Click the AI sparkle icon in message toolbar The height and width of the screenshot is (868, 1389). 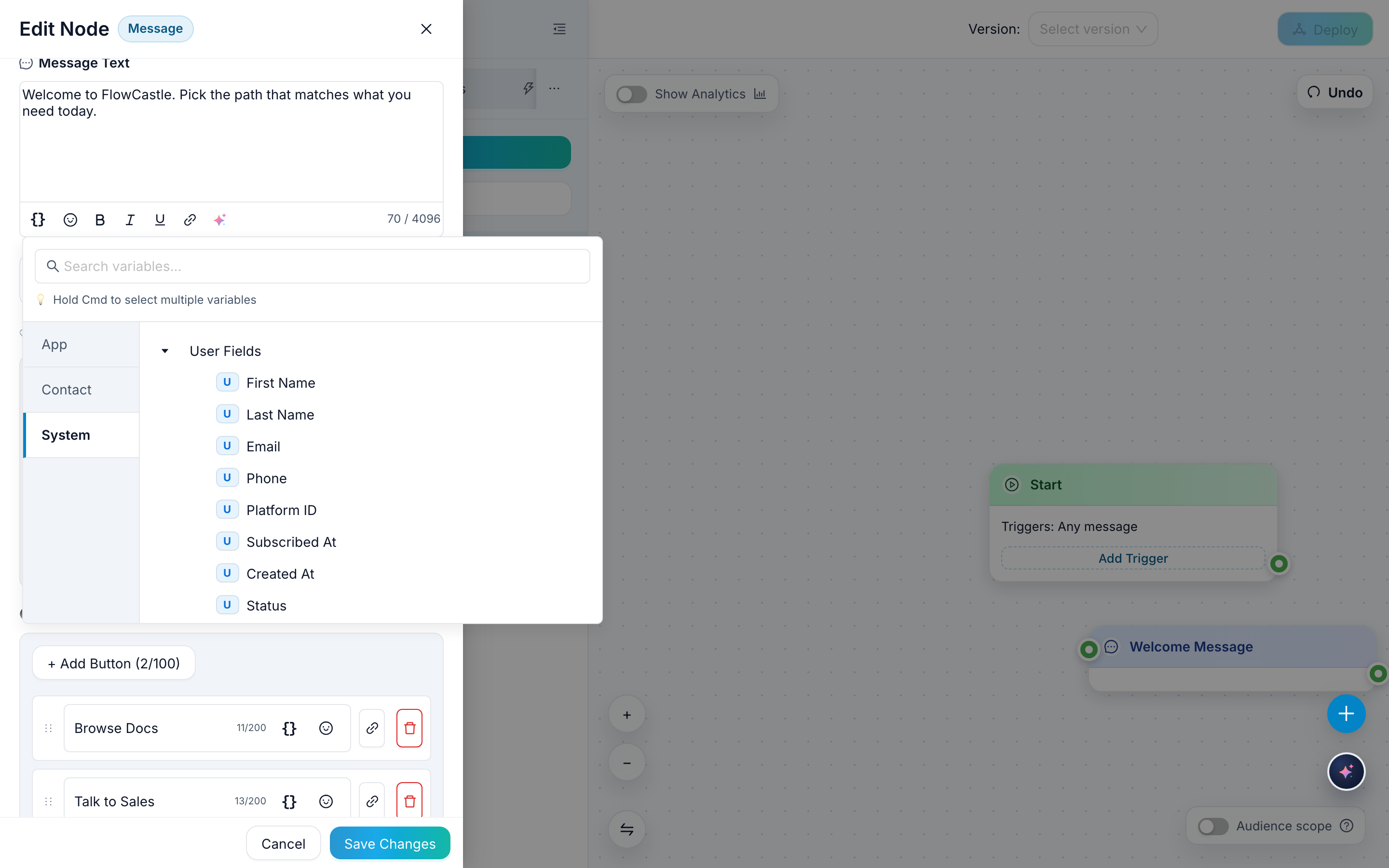[220, 219]
